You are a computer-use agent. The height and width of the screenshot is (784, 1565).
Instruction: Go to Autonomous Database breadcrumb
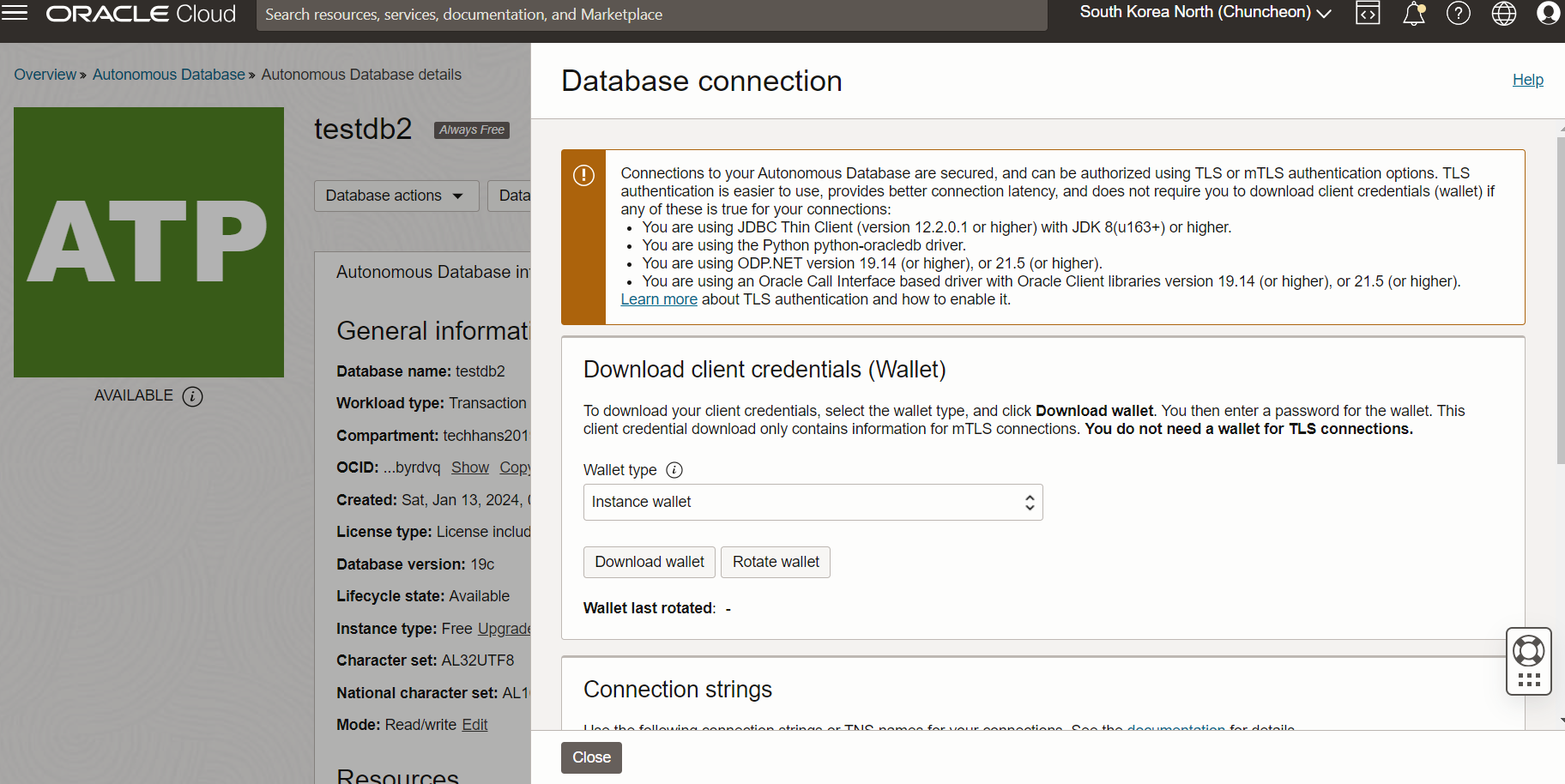[x=168, y=75]
